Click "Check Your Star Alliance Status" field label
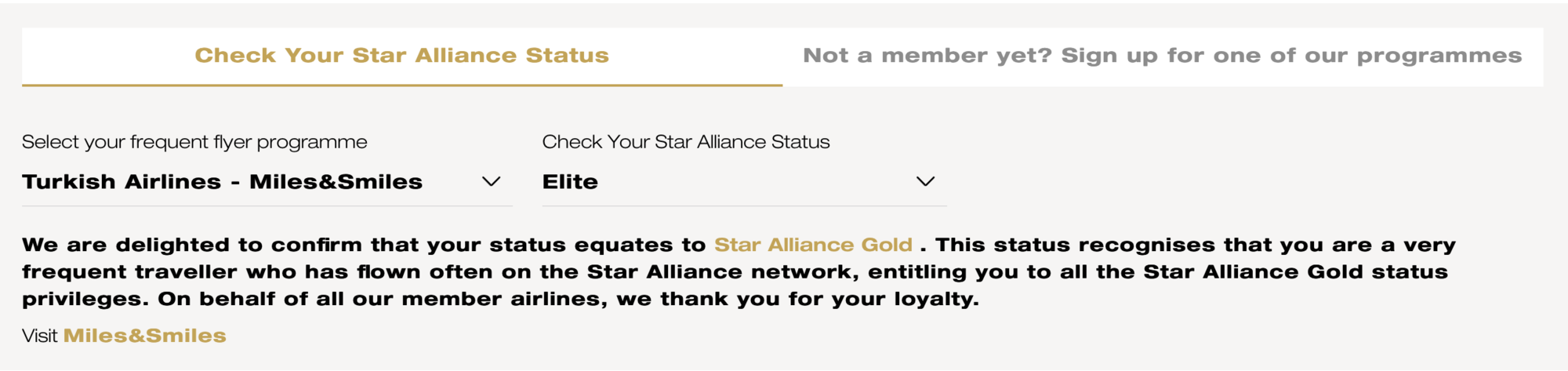 [x=686, y=142]
